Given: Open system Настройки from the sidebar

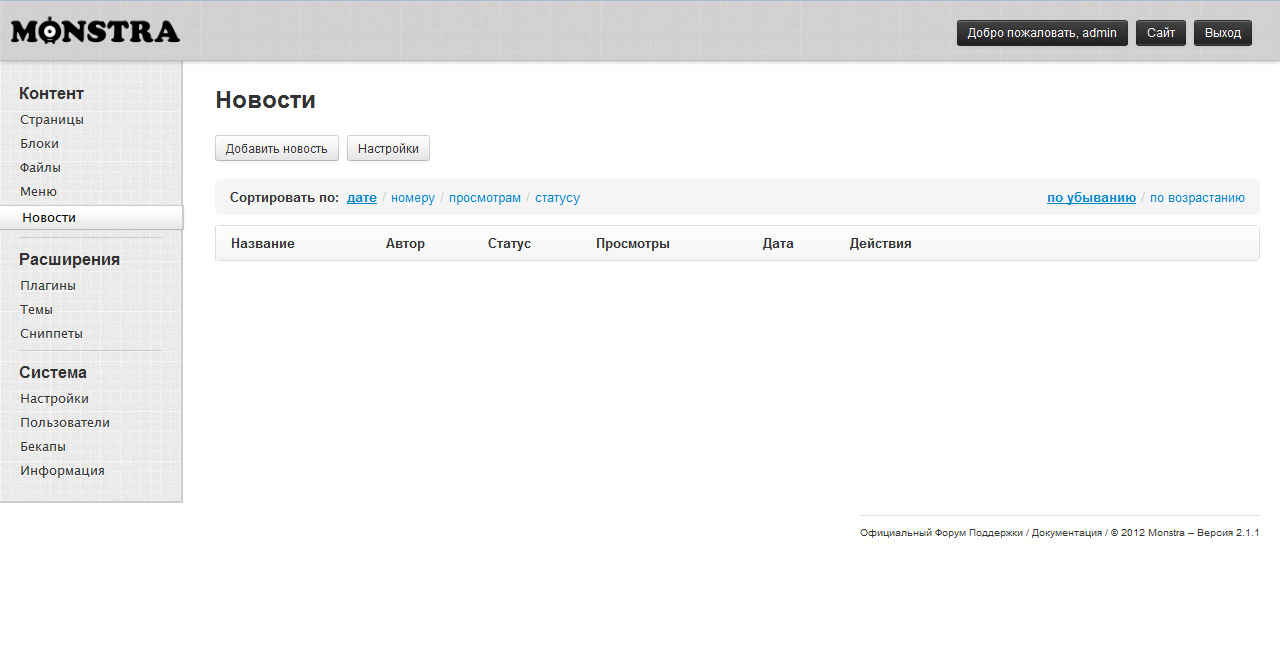Looking at the screenshot, I should click(x=54, y=398).
